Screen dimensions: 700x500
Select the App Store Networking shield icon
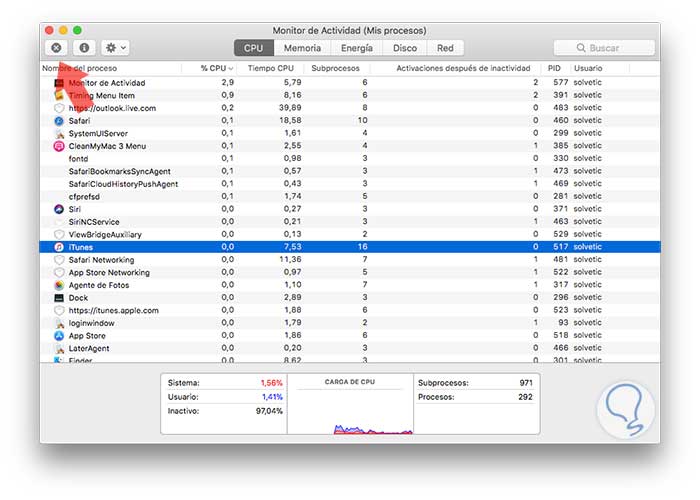coord(59,272)
